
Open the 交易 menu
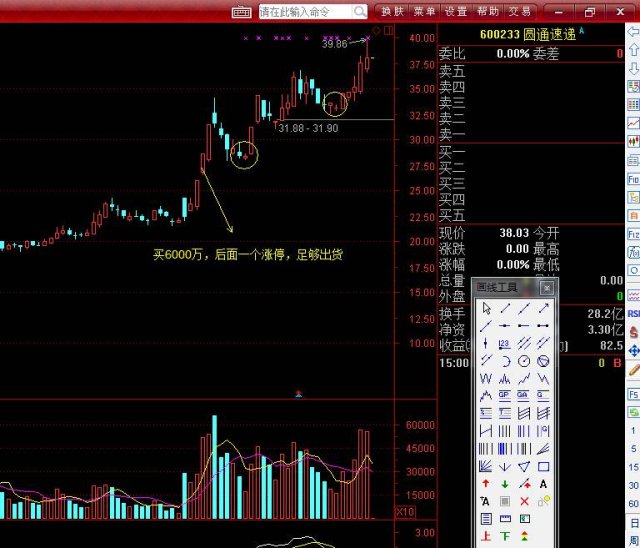click(x=519, y=12)
